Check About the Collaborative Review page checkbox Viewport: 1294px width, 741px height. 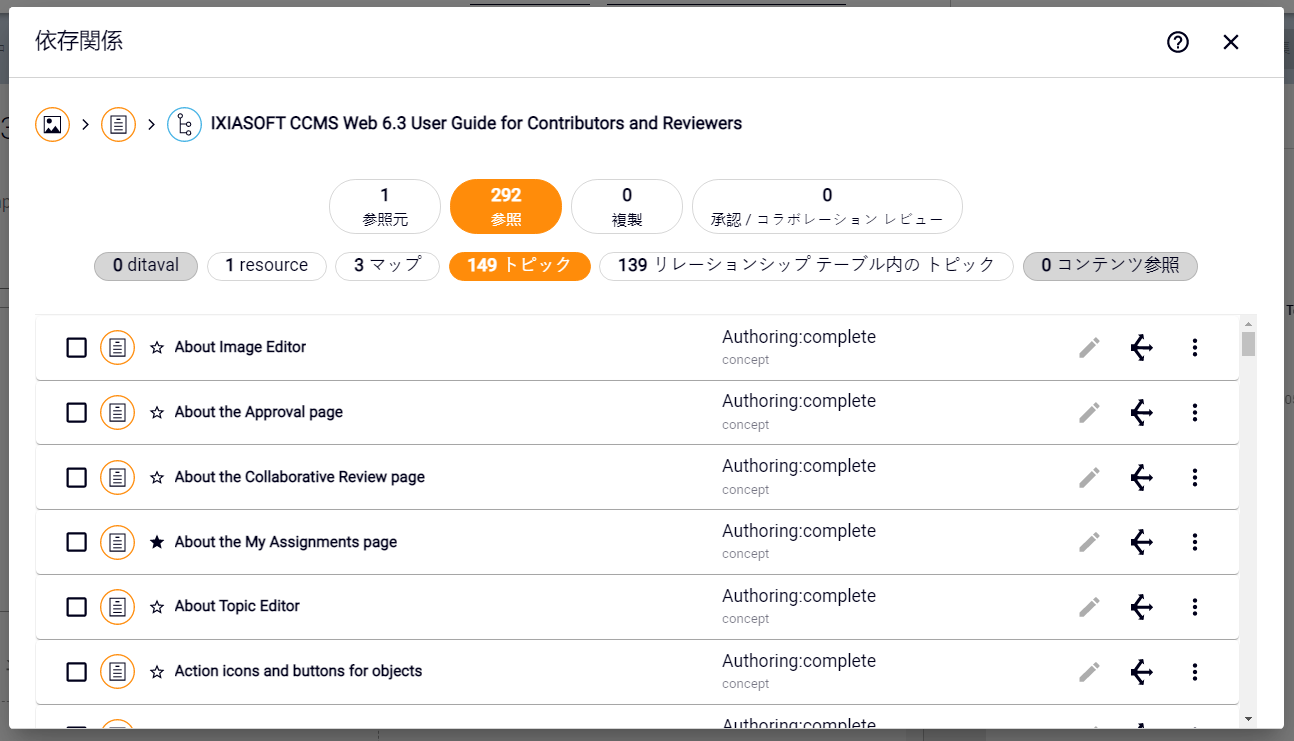76,478
